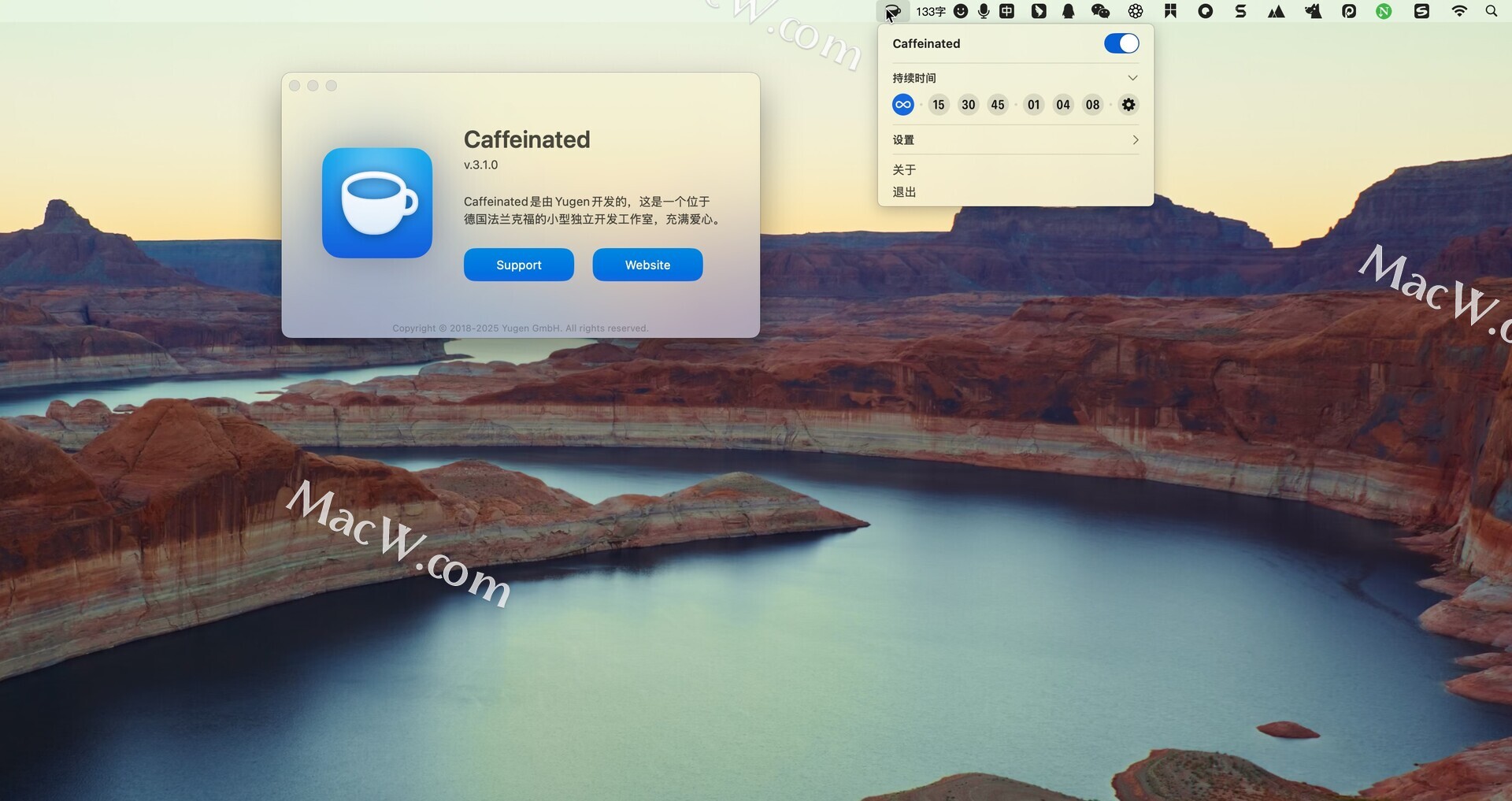Click the microphone icon in menu bar
The image size is (1512, 801).
[x=984, y=11]
